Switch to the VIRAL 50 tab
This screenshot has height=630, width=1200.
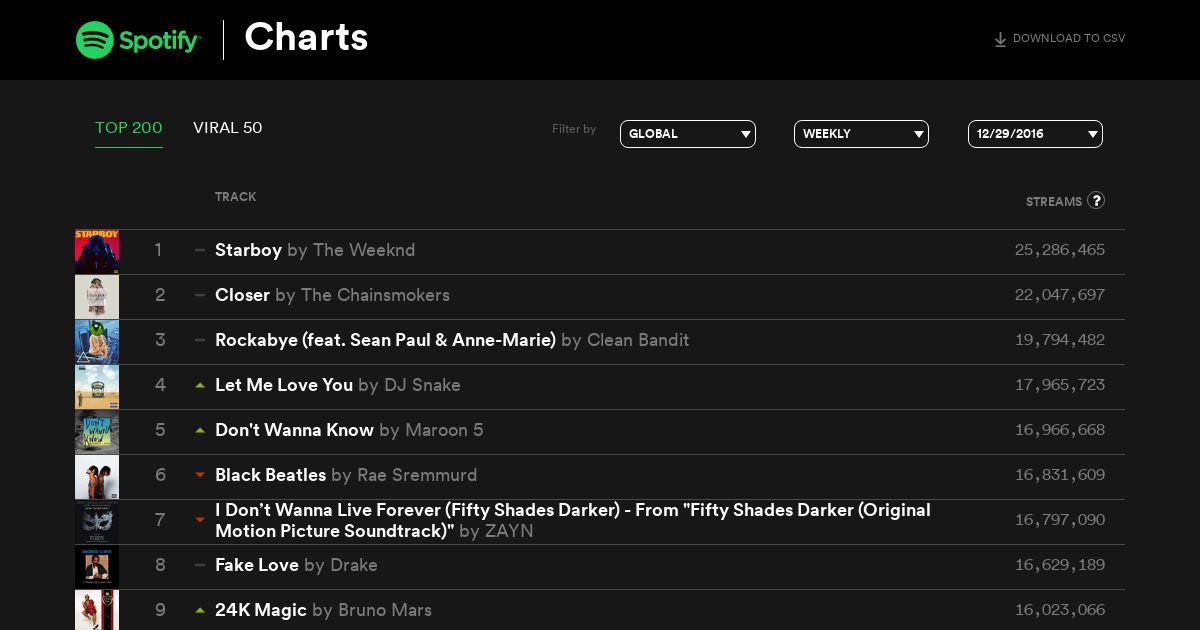[x=228, y=128]
